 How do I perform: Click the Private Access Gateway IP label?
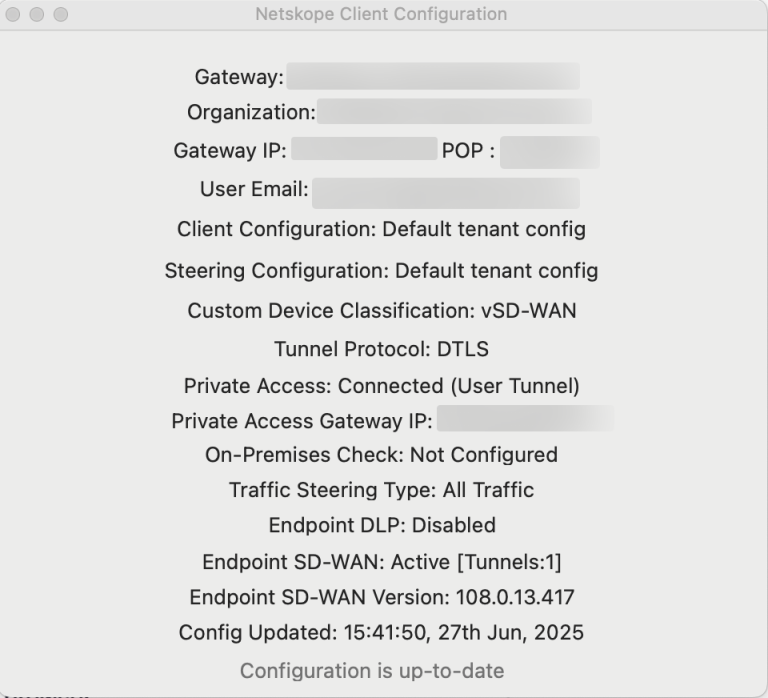302,421
